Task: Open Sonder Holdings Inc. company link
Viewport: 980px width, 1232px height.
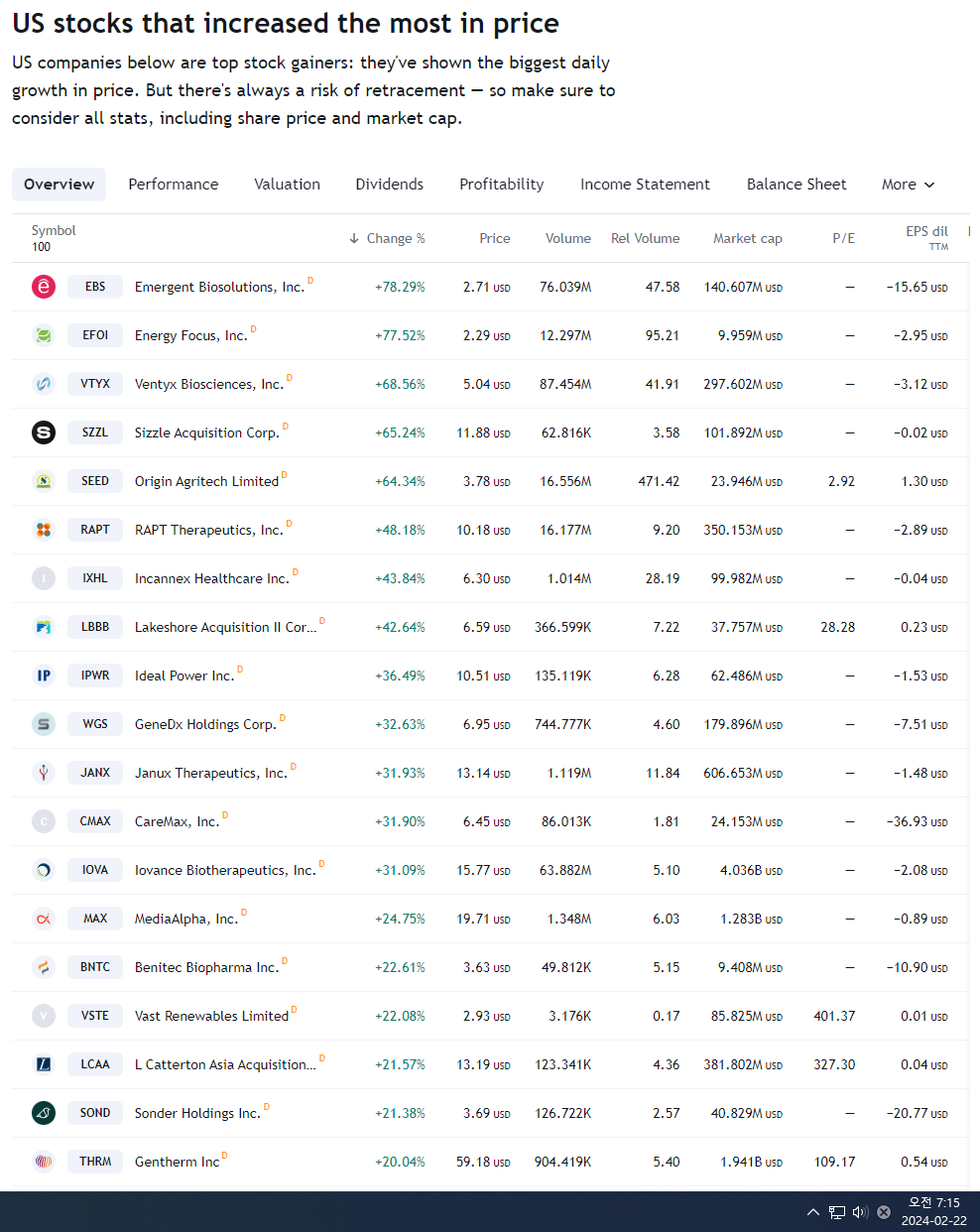Action: coord(198,1113)
